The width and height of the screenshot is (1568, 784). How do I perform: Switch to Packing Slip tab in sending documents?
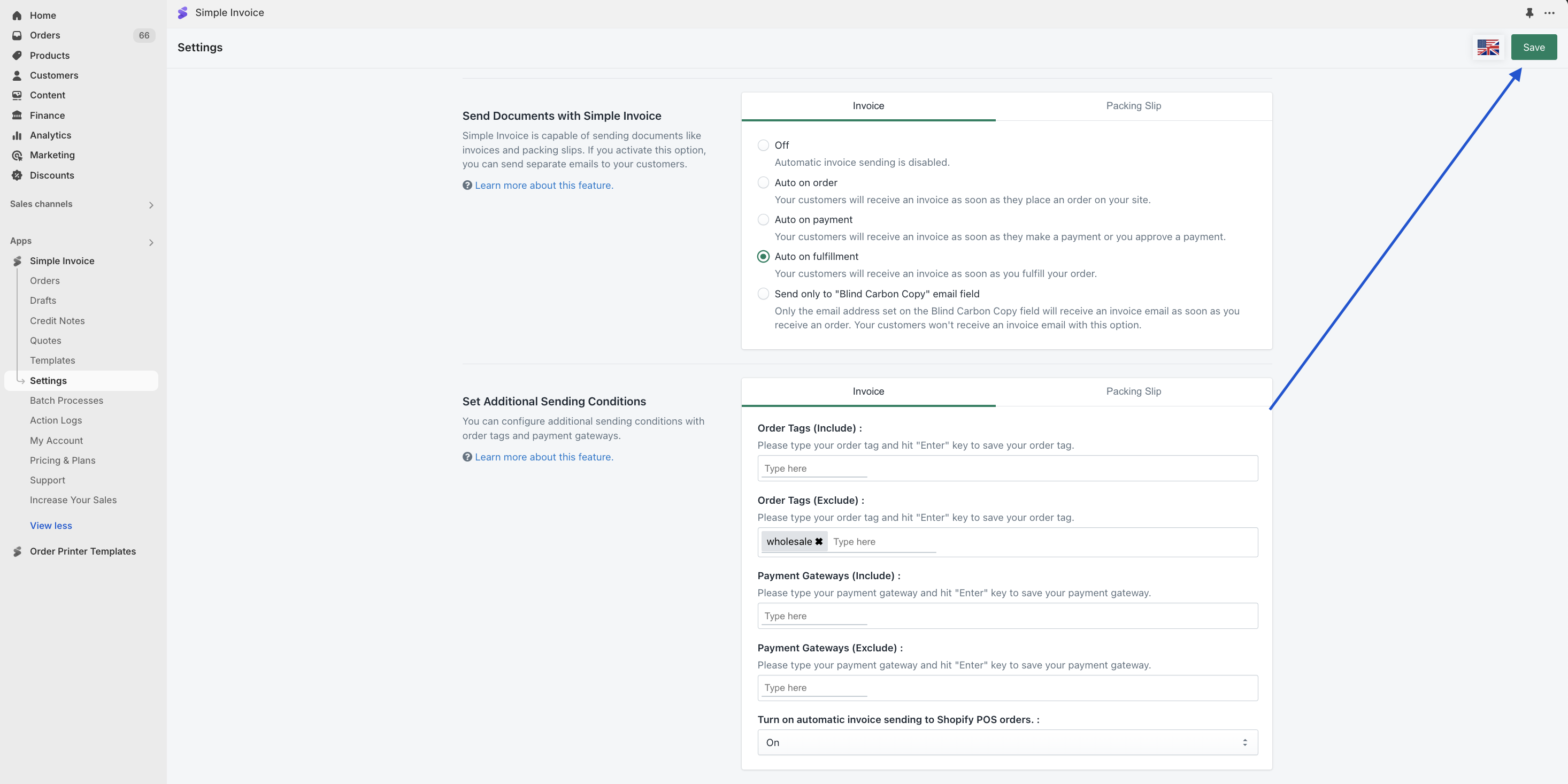point(1133,106)
